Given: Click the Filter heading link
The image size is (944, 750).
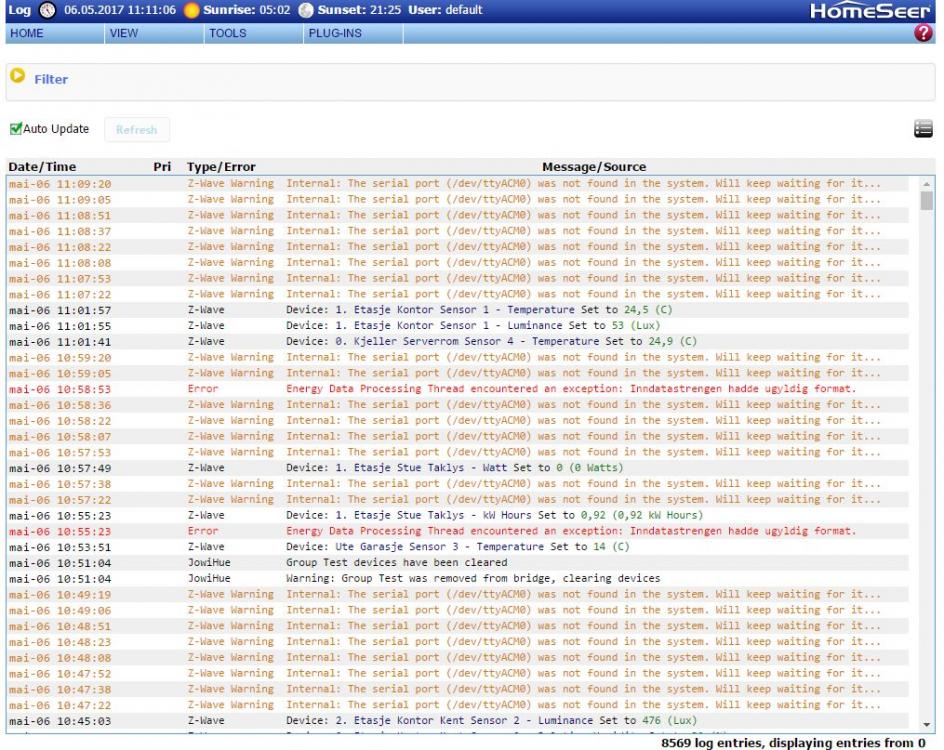Looking at the screenshot, I should pyautogui.click(x=51, y=79).
